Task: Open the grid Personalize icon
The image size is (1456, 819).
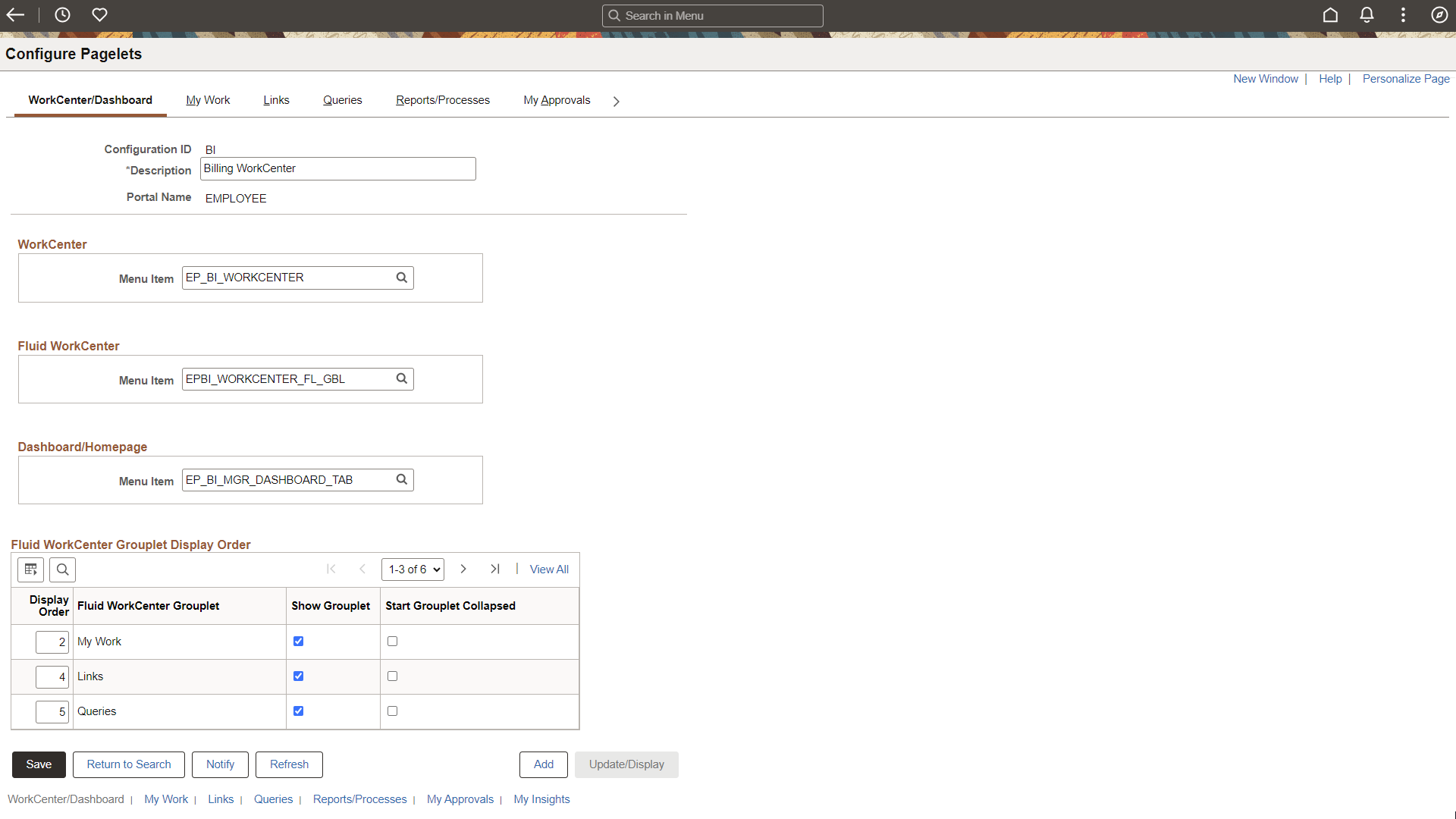Action: pyautogui.click(x=30, y=570)
